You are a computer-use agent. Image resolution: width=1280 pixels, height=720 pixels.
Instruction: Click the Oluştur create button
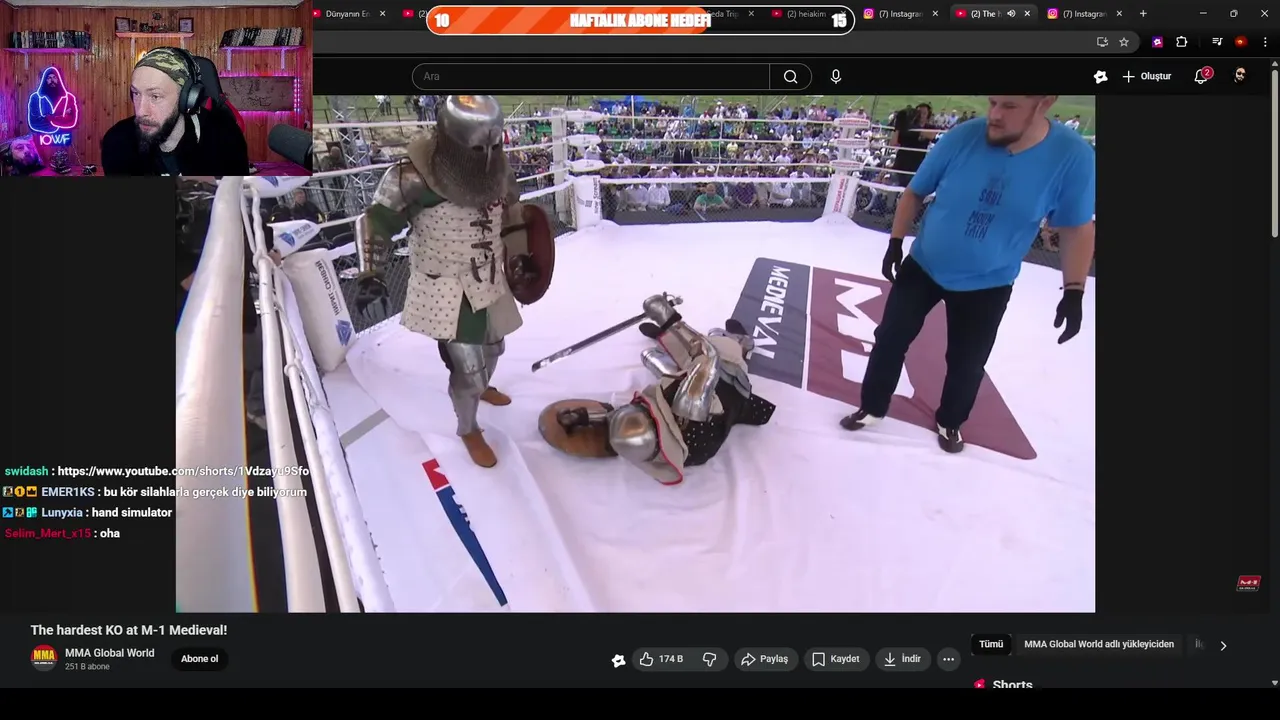click(1146, 76)
